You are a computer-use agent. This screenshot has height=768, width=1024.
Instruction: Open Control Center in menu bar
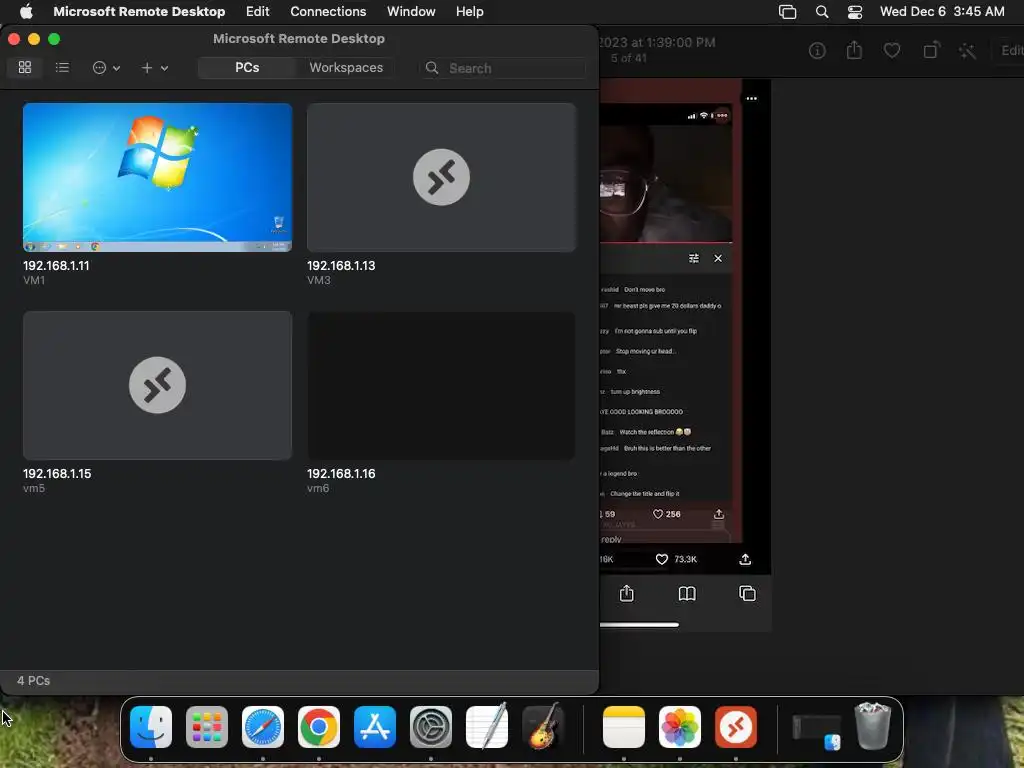pyautogui.click(x=855, y=12)
